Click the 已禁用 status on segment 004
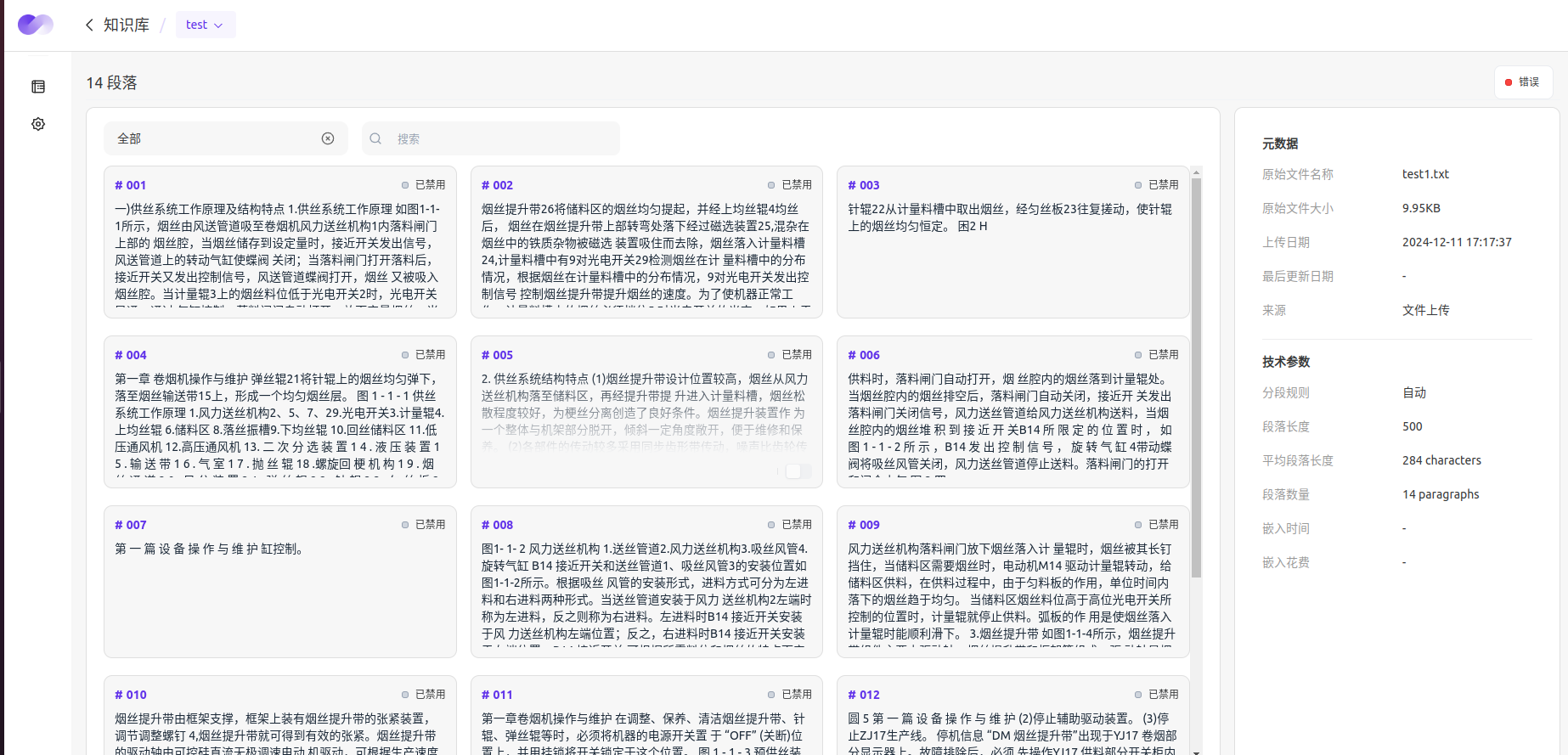 tap(424, 354)
